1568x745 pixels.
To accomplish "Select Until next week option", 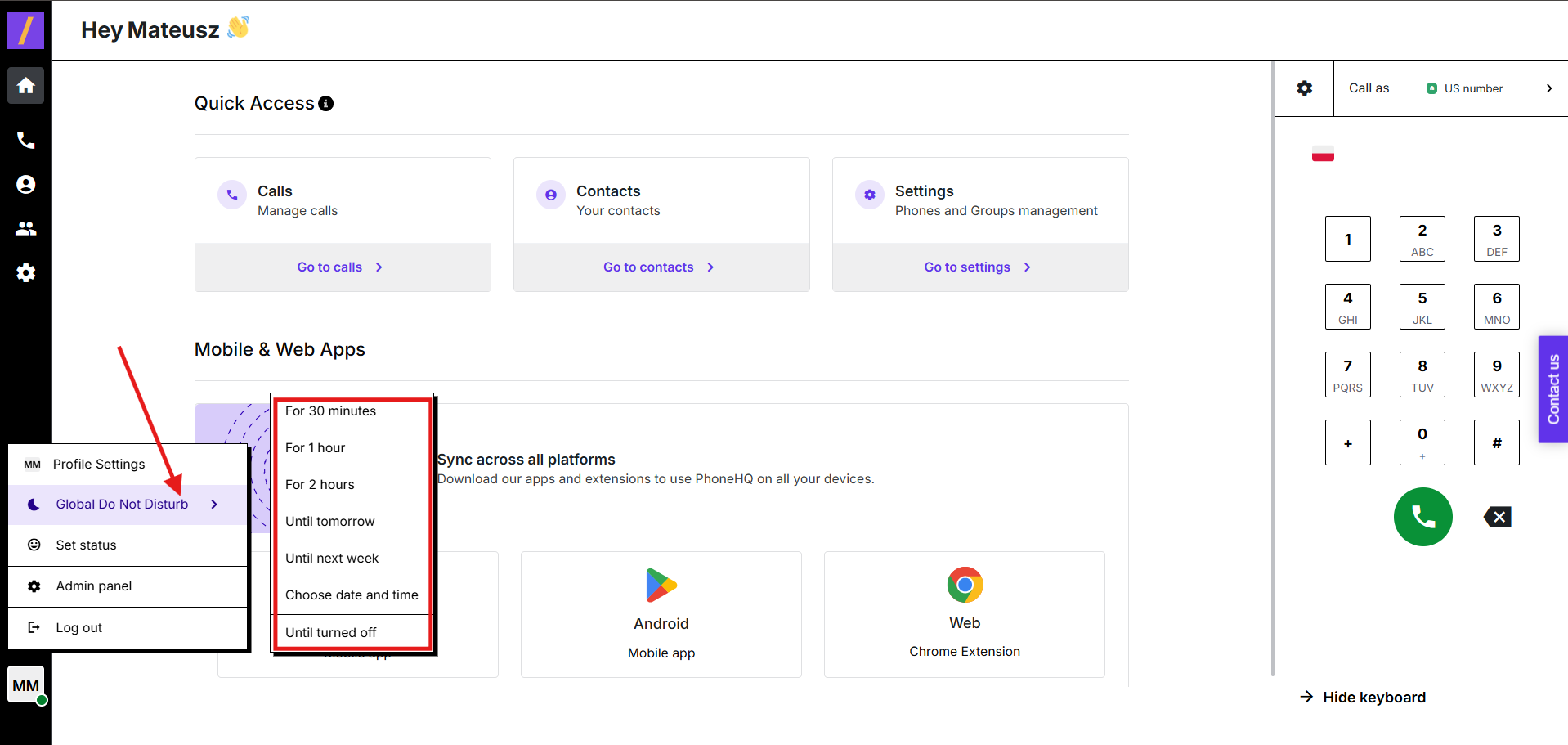I will pos(352,559).
